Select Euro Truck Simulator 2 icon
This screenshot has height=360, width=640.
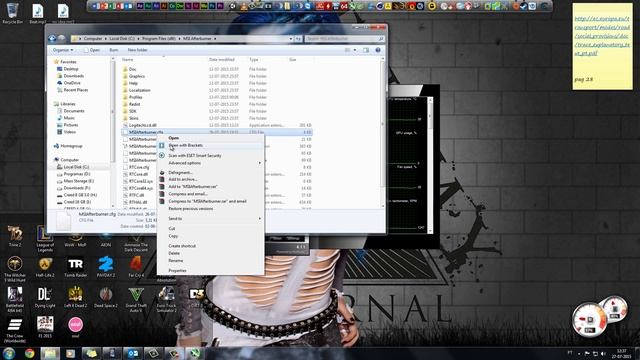(166, 300)
